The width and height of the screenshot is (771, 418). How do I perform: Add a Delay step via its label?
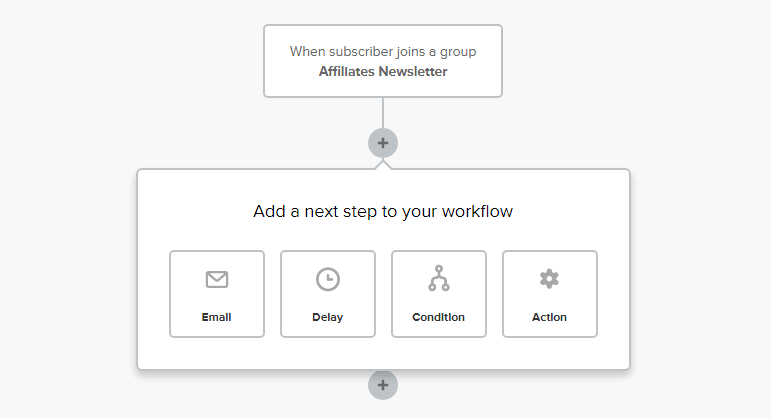(327, 317)
